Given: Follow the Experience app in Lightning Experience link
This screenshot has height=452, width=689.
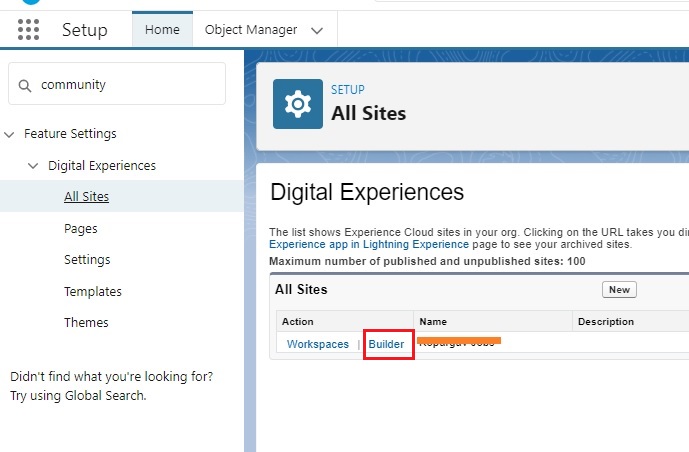Looking at the screenshot, I should (369, 244).
